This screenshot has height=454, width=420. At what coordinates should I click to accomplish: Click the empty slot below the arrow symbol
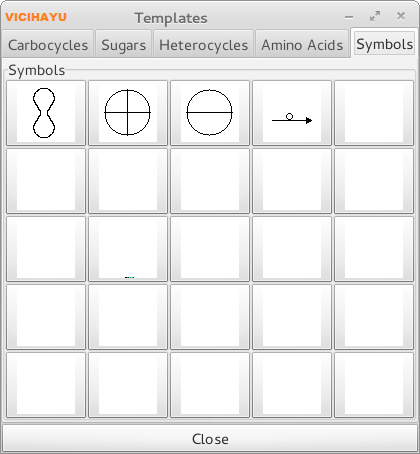coord(292,181)
